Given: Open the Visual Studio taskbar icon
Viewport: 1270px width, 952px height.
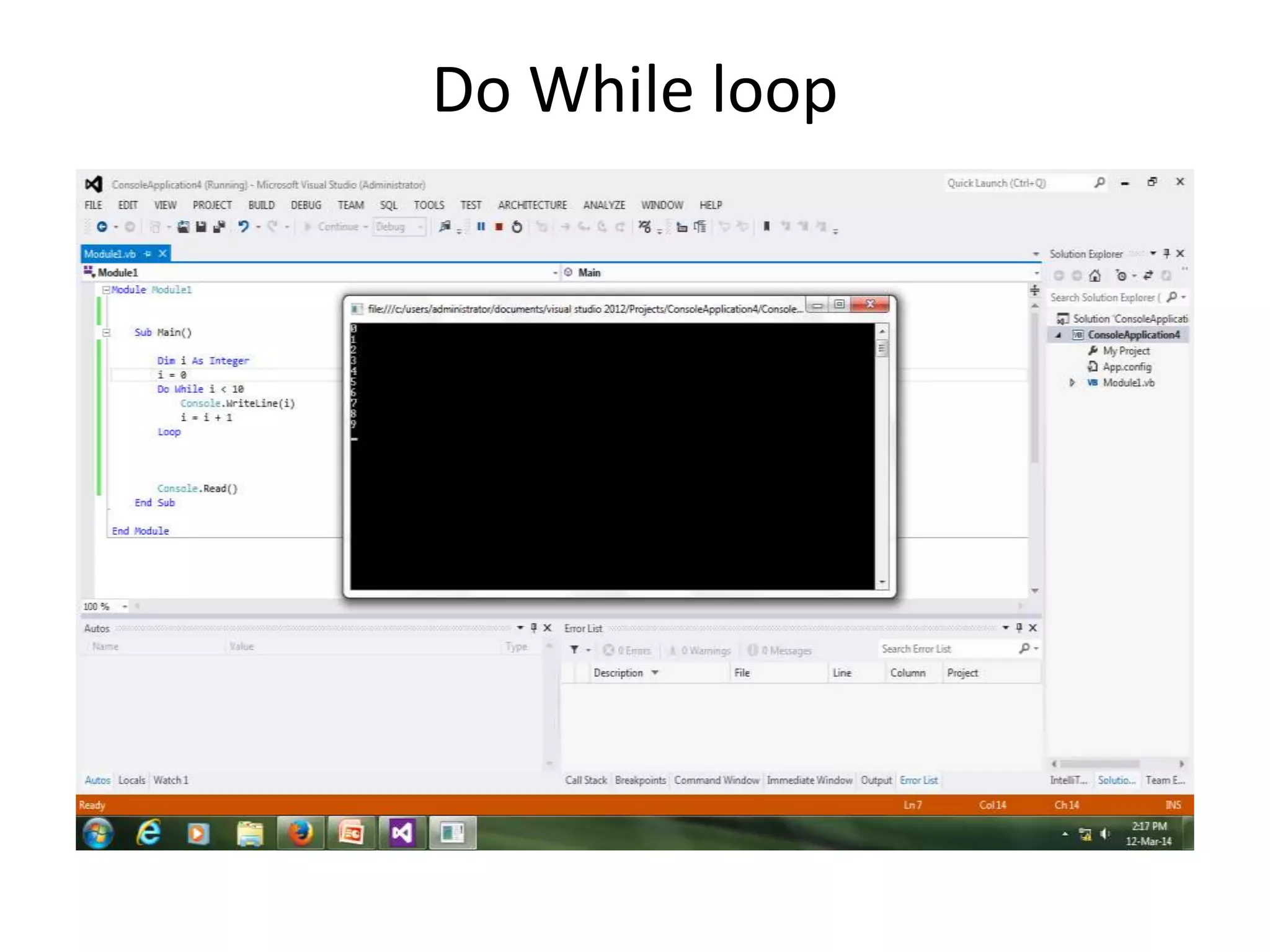Looking at the screenshot, I should pyautogui.click(x=402, y=832).
